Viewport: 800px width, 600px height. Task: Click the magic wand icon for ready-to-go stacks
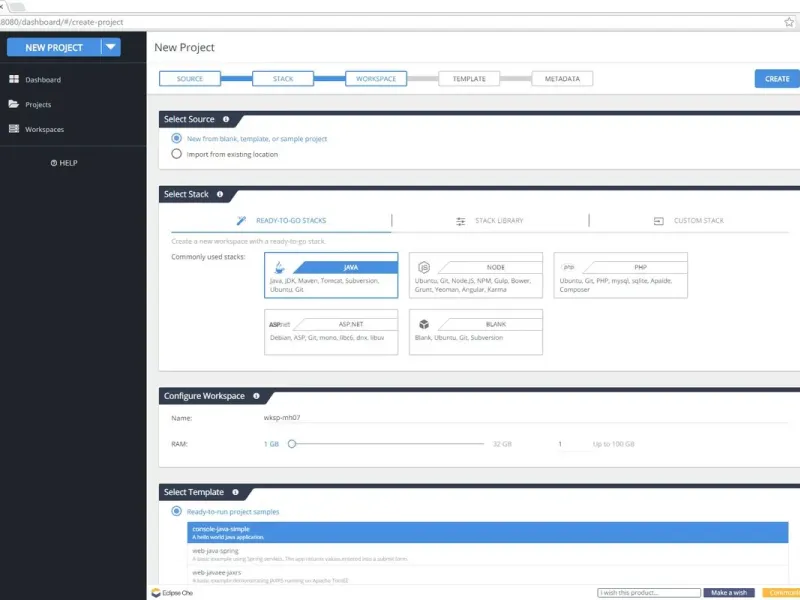pyautogui.click(x=241, y=220)
